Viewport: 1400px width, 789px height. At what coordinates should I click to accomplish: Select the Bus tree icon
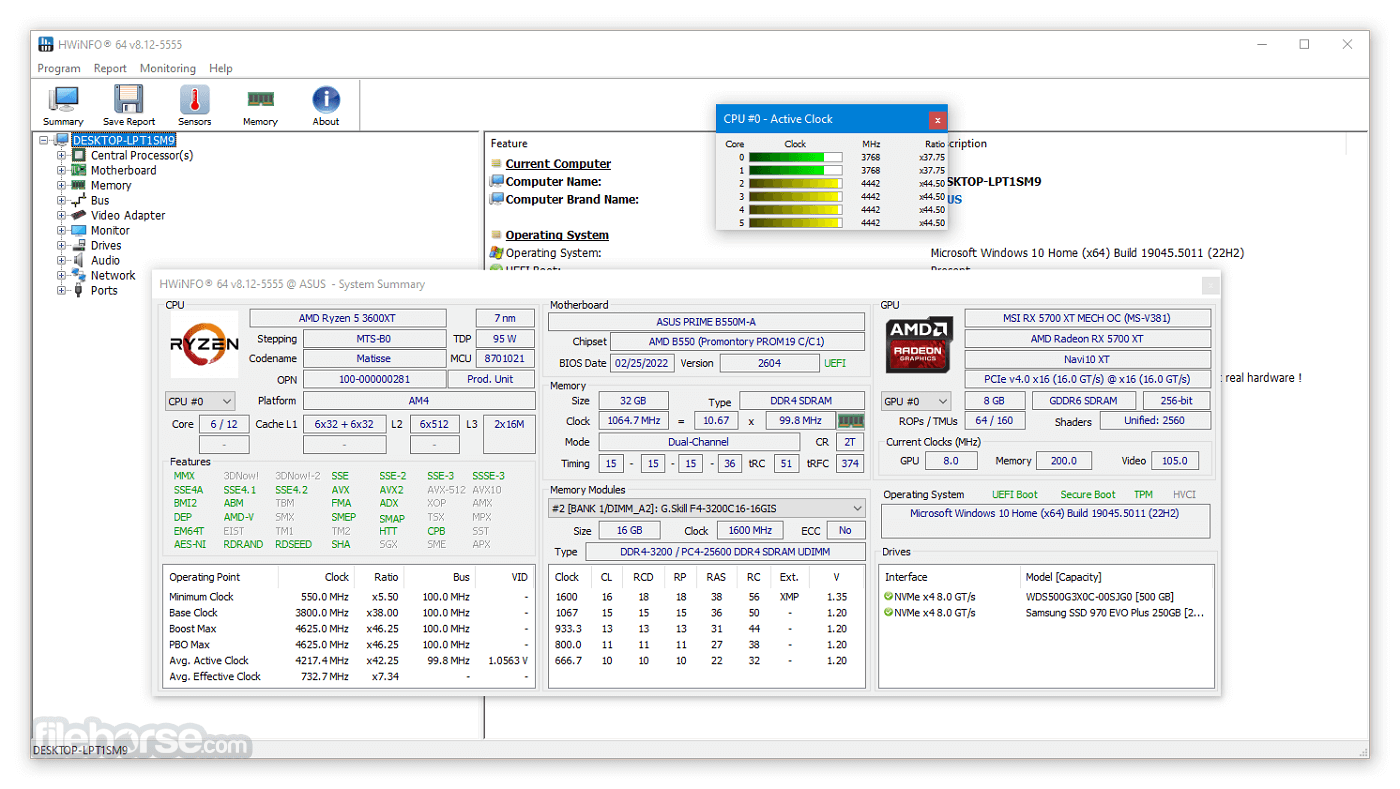pos(79,200)
